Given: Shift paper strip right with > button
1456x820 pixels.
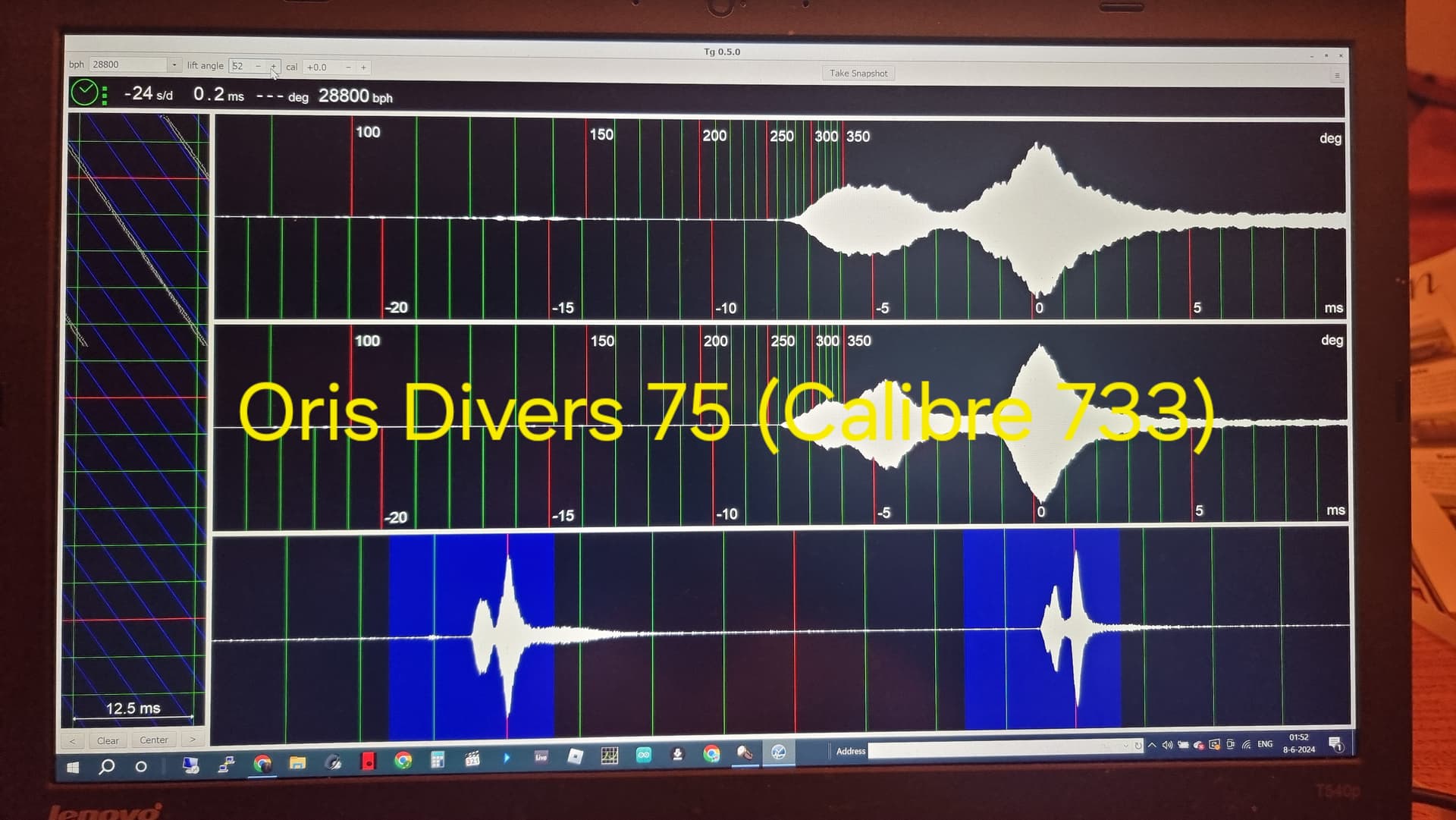Looking at the screenshot, I should [193, 740].
